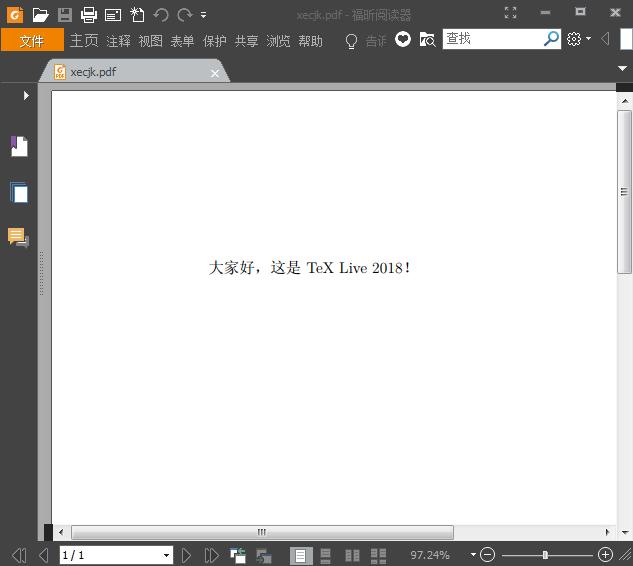This screenshot has width=633, height=566.
Task: Switch to the 表单 tab
Action: (x=182, y=41)
